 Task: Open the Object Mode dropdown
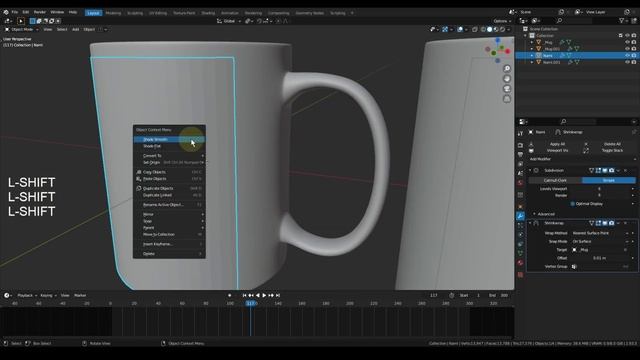[x=22, y=29]
